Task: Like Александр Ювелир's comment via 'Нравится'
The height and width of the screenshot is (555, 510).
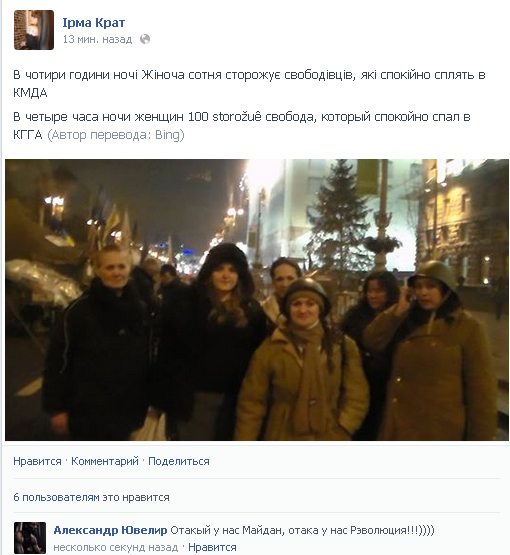Action: (x=212, y=547)
